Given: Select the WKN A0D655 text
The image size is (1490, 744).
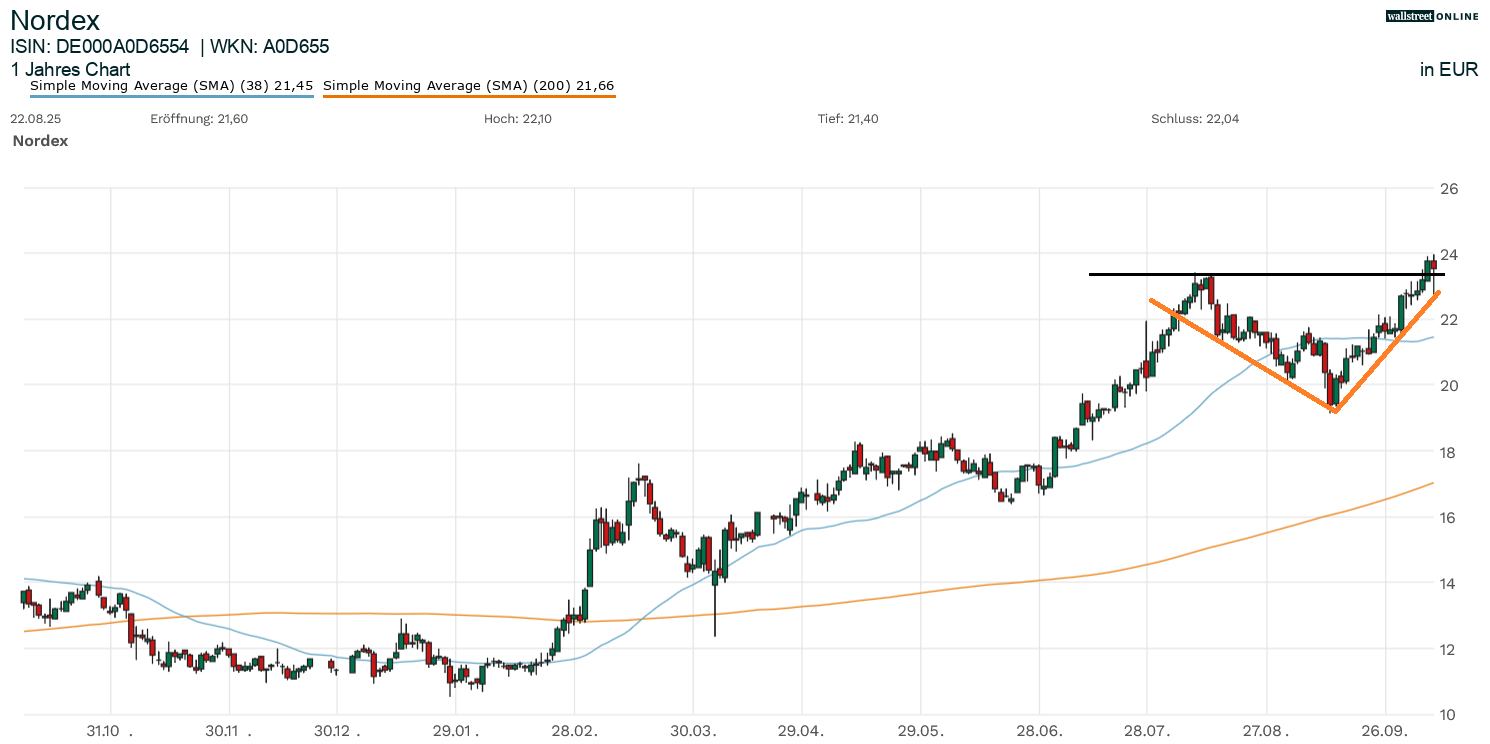Looking at the screenshot, I should tap(269, 46).
